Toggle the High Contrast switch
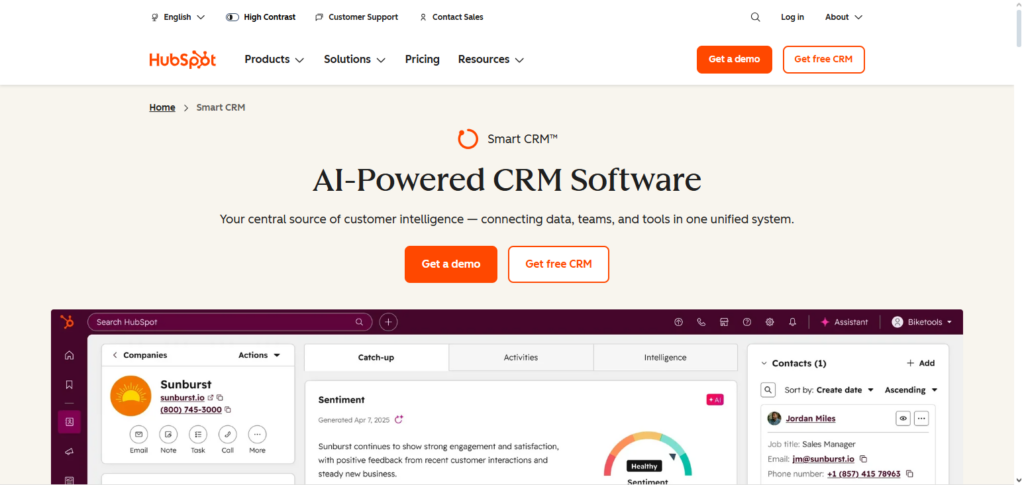Viewport: 1024px width, 485px height. [x=232, y=18]
